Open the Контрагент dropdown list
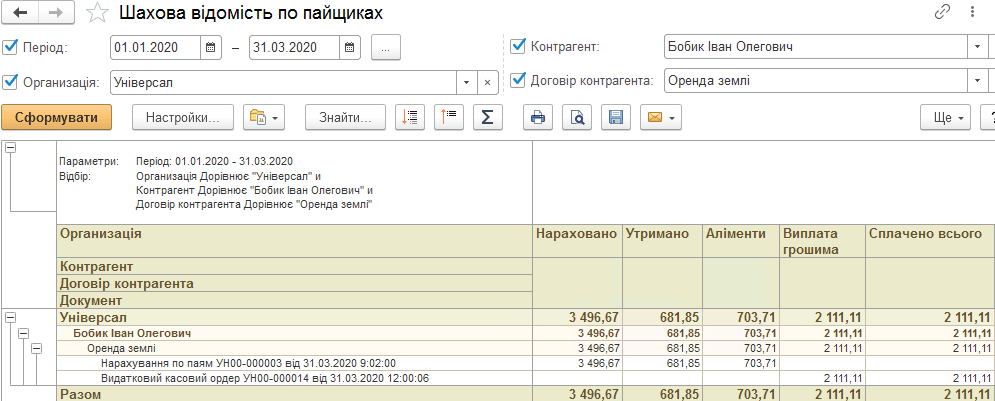The image size is (995, 401). [976, 47]
